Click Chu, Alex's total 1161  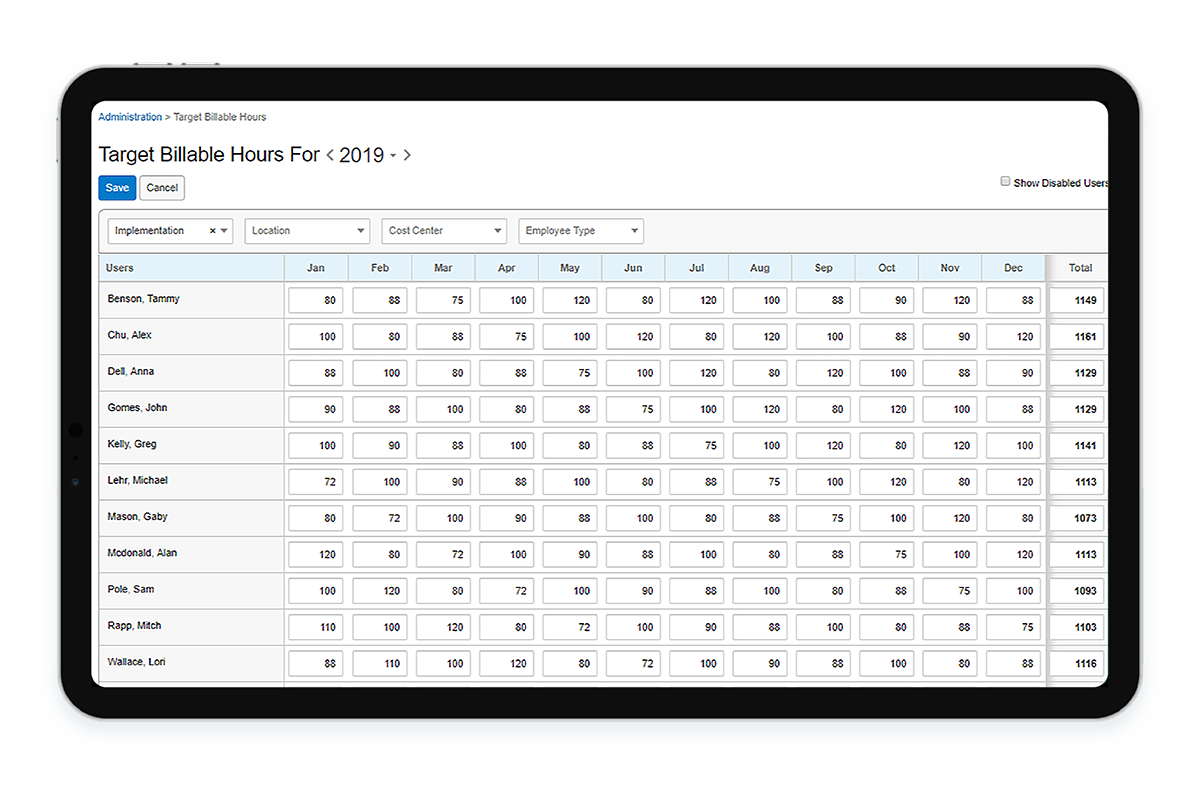tap(1078, 337)
